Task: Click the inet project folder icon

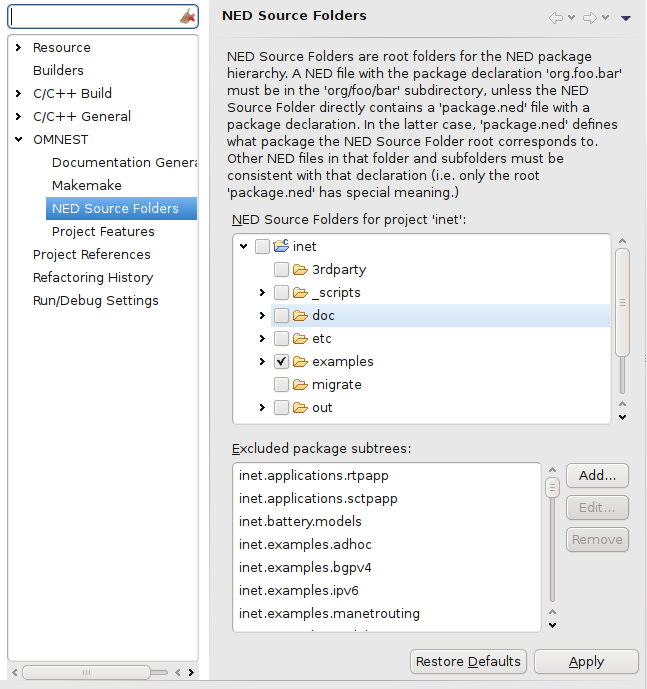Action: [x=281, y=246]
